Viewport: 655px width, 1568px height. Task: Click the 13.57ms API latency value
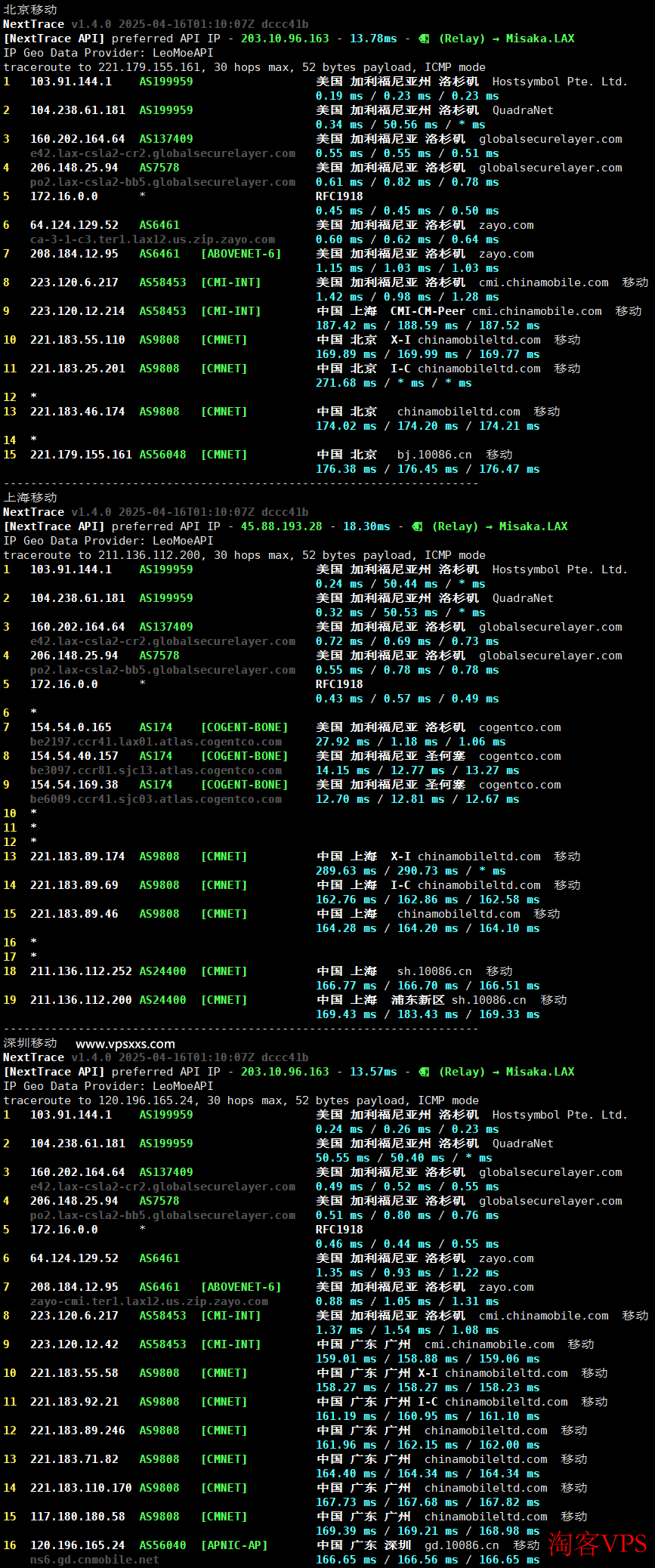click(x=373, y=1071)
